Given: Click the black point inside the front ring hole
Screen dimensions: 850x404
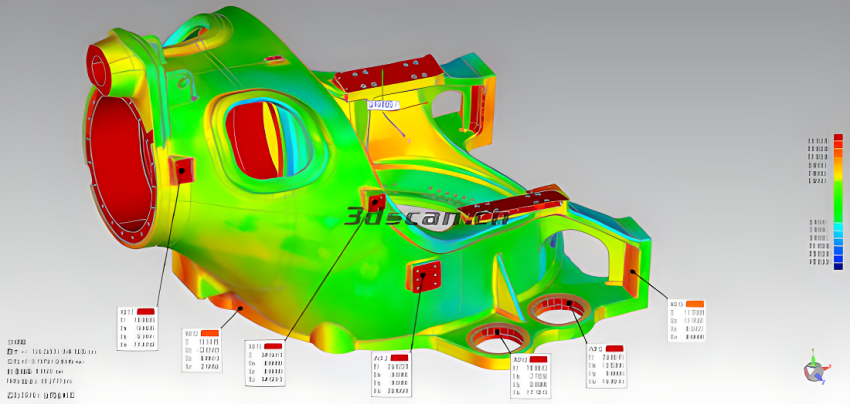Looking at the screenshot, I should [498, 331].
